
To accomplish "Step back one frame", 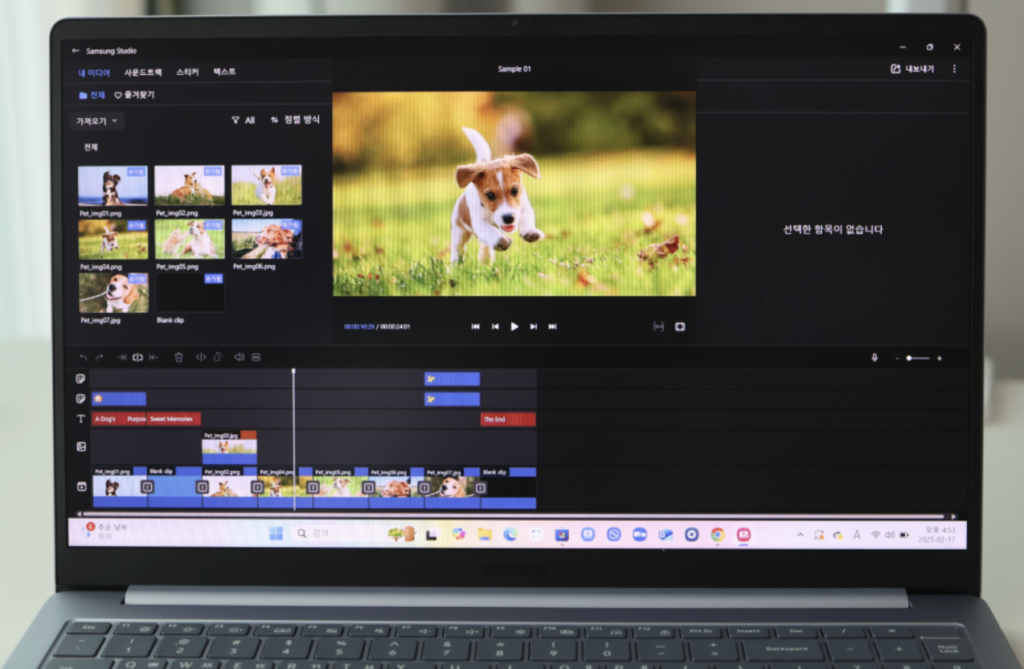I will (495, 327).
